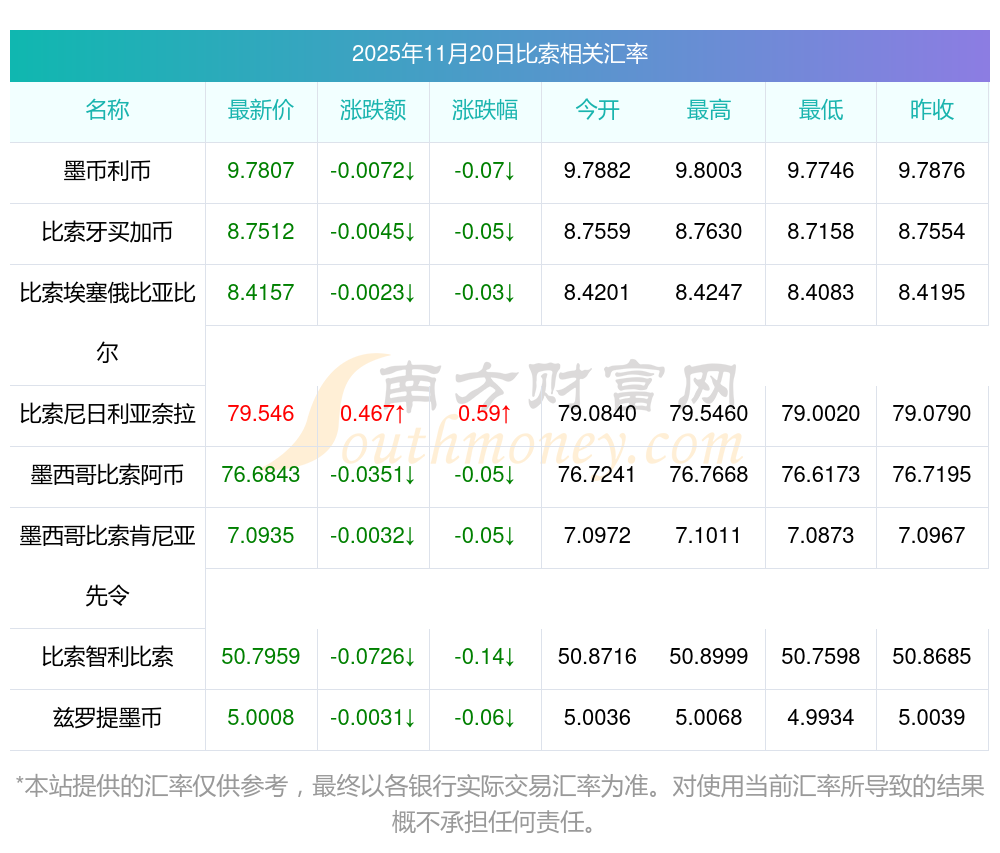
Task: Select highest price 7.1011
Action: click(709, 536)
